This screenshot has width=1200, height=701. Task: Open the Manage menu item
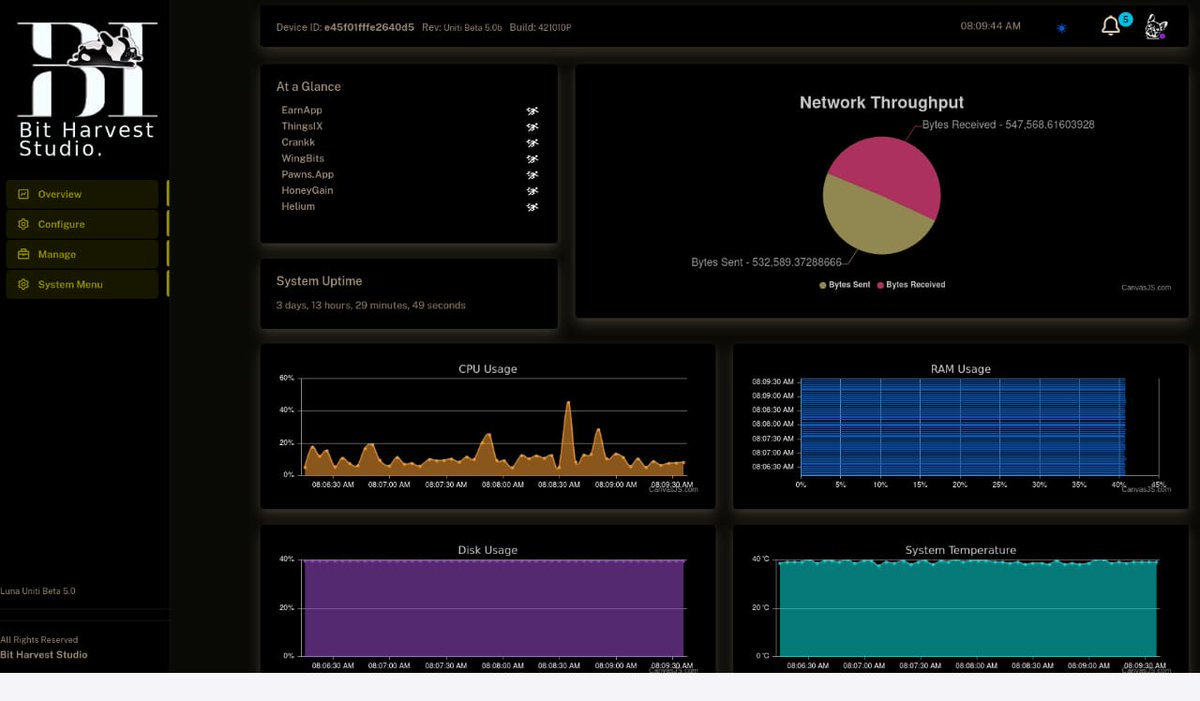point(83,254)
